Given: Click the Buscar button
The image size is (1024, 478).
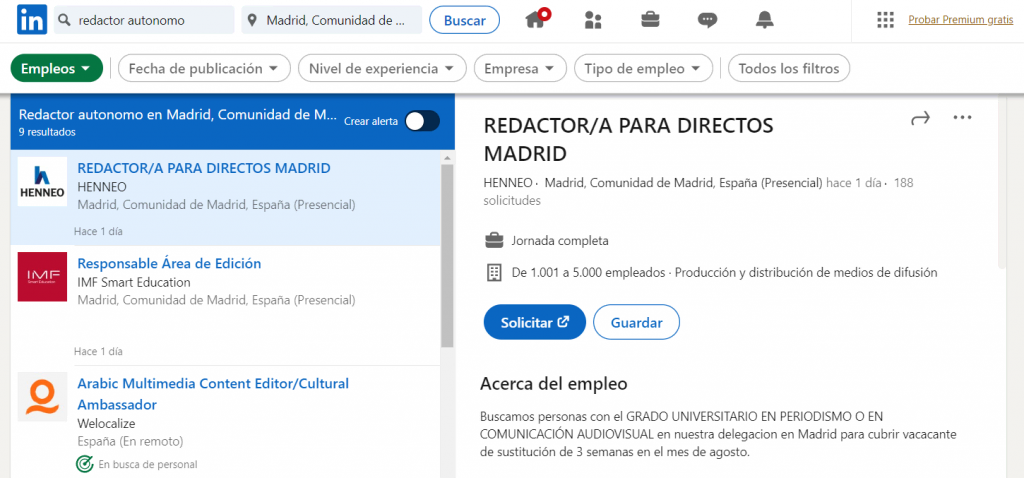Looking at the screenshot, I should [464, 20].
